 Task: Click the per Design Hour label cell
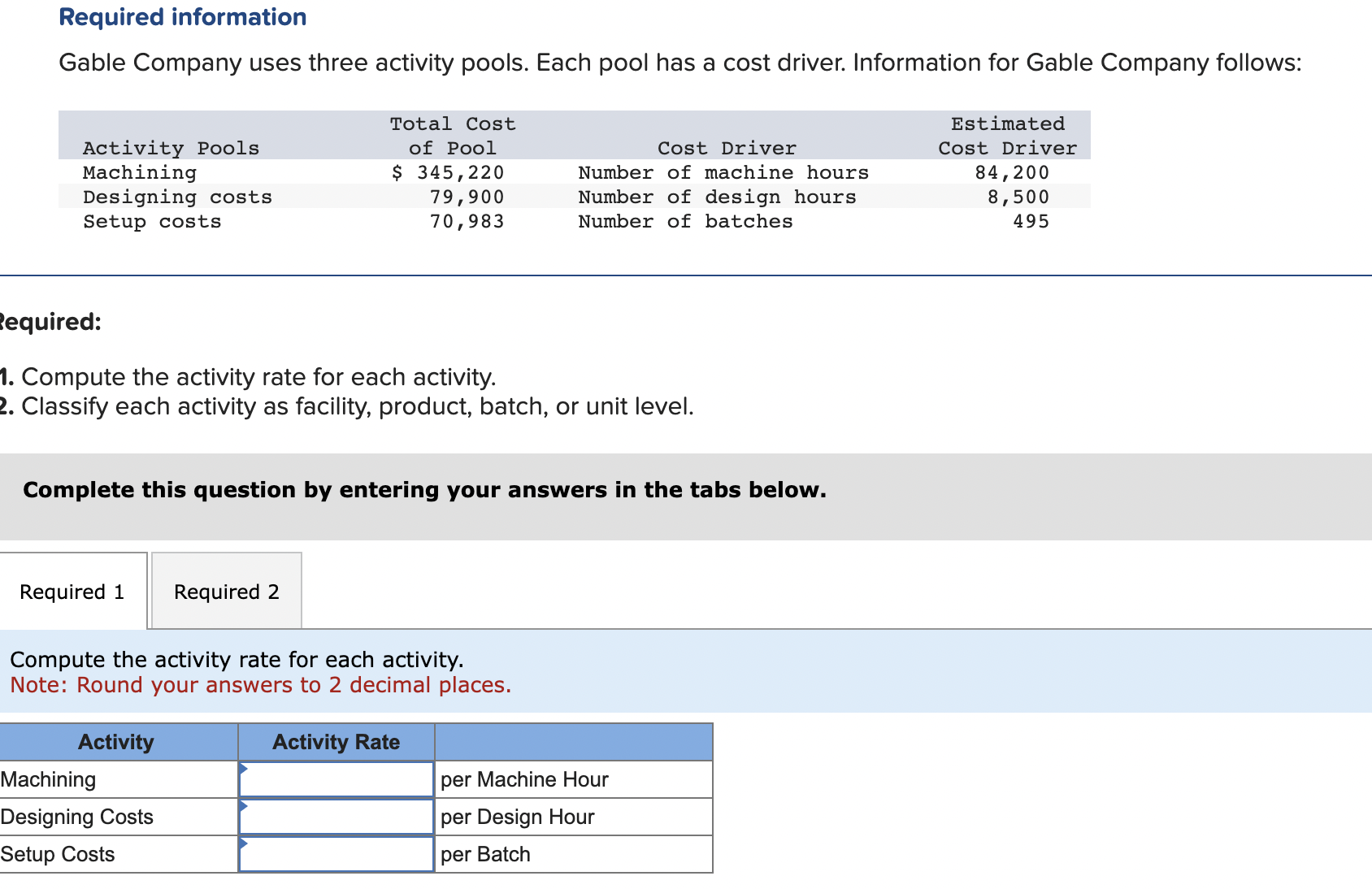(x=517, y=816)
